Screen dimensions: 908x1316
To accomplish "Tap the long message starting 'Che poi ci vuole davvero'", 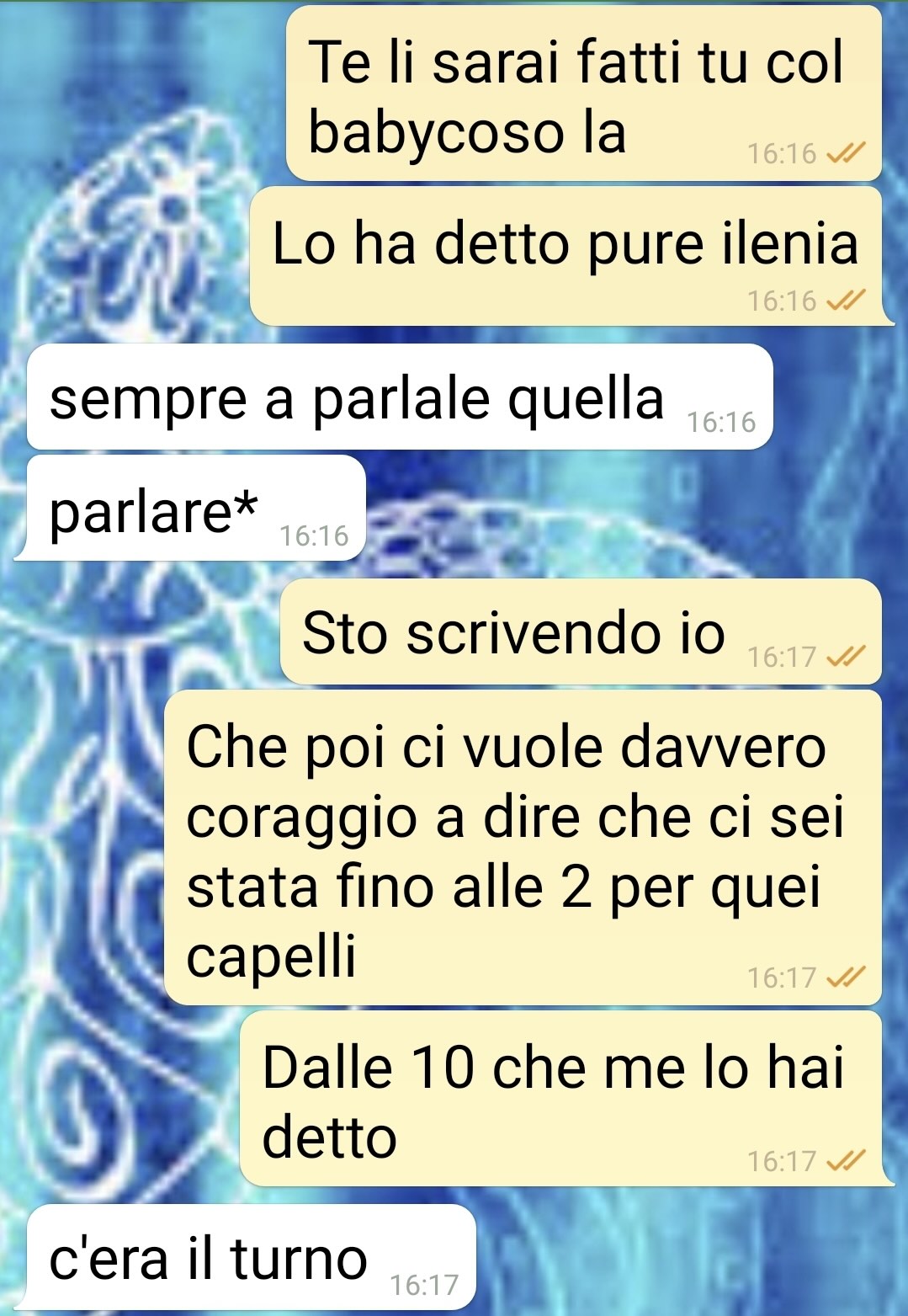I will point(523,848).
